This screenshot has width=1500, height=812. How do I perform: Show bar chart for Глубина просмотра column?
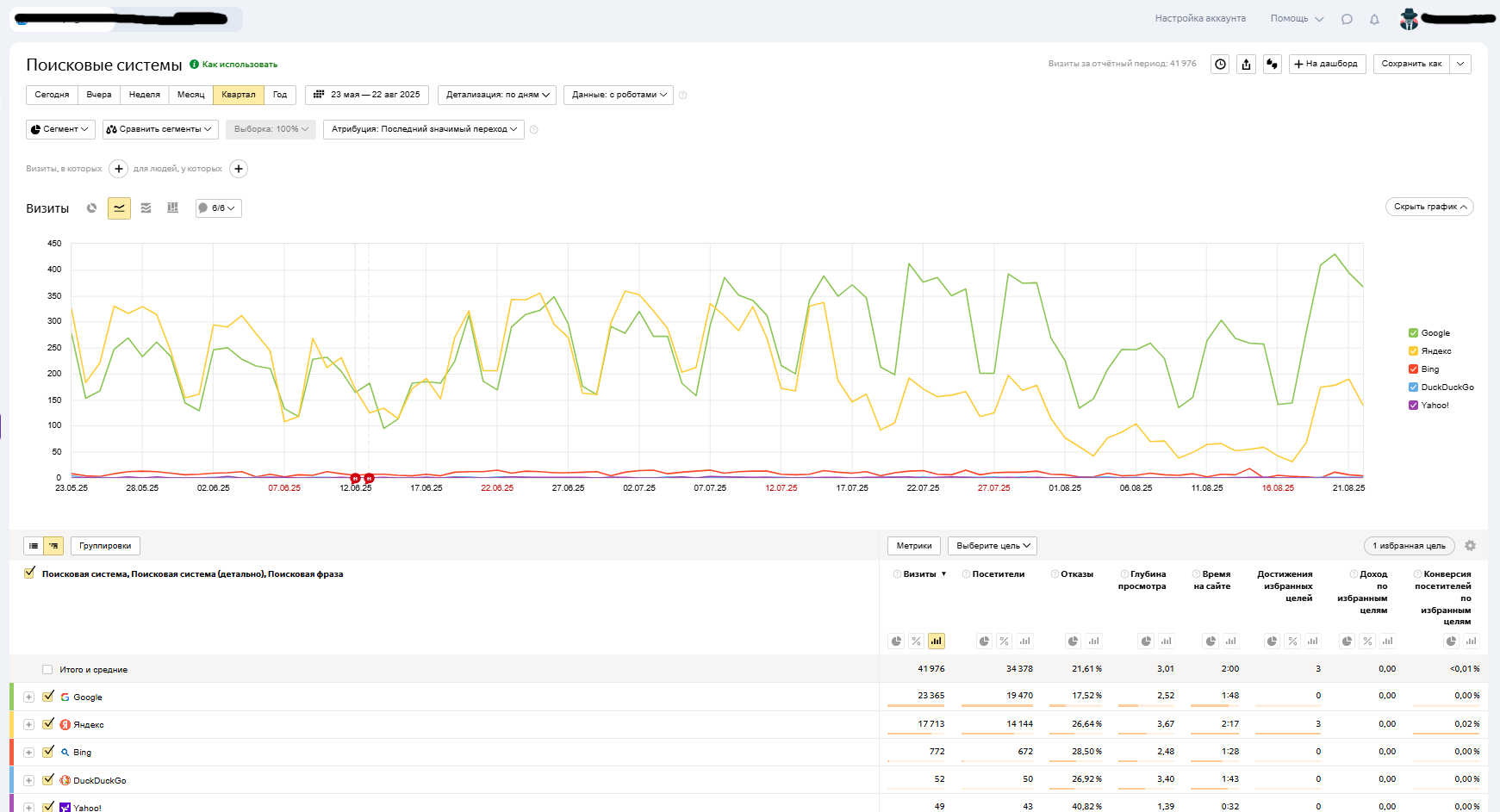[1166, 642]
